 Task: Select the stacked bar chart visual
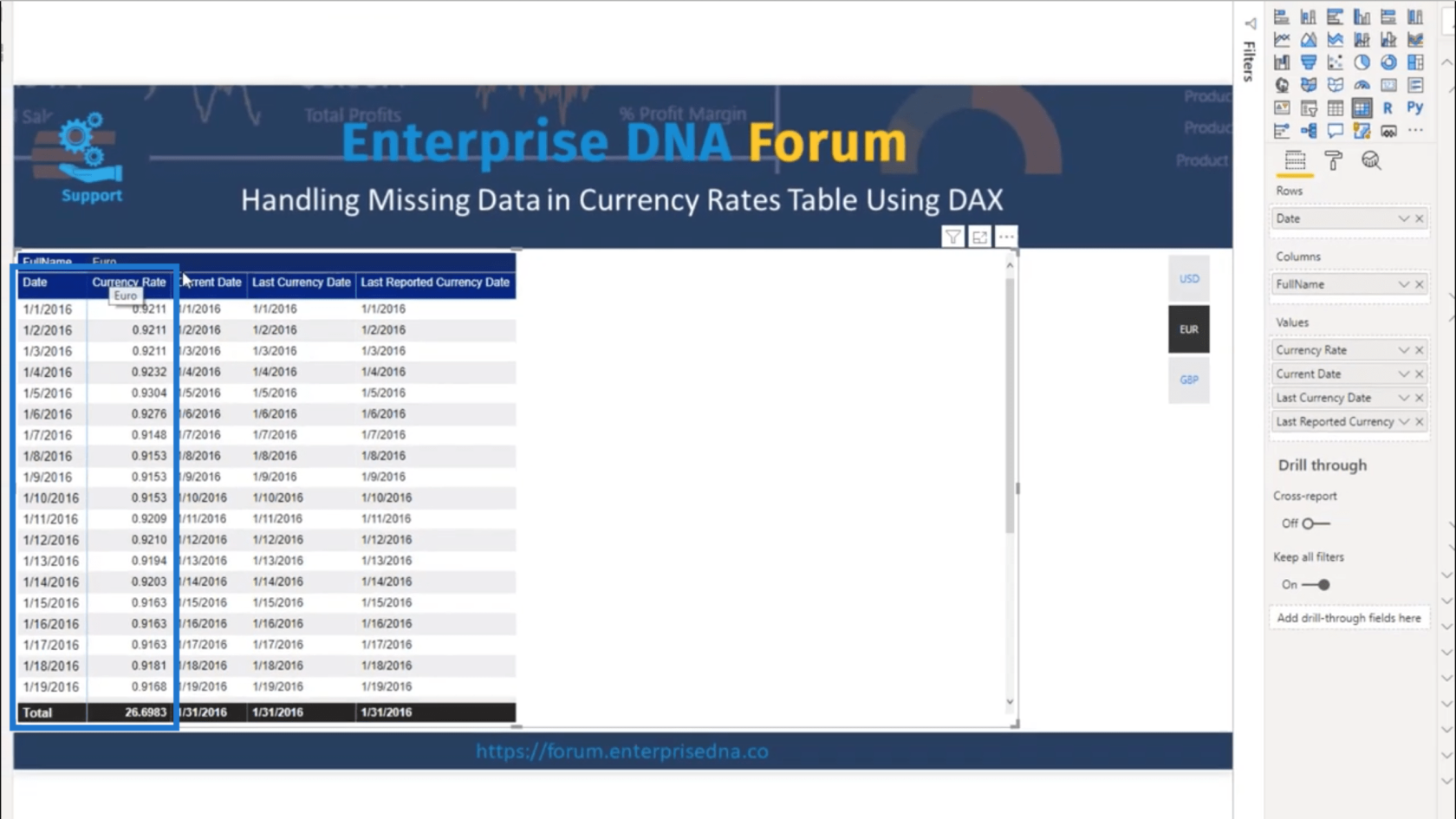(x=1282, y=16)
